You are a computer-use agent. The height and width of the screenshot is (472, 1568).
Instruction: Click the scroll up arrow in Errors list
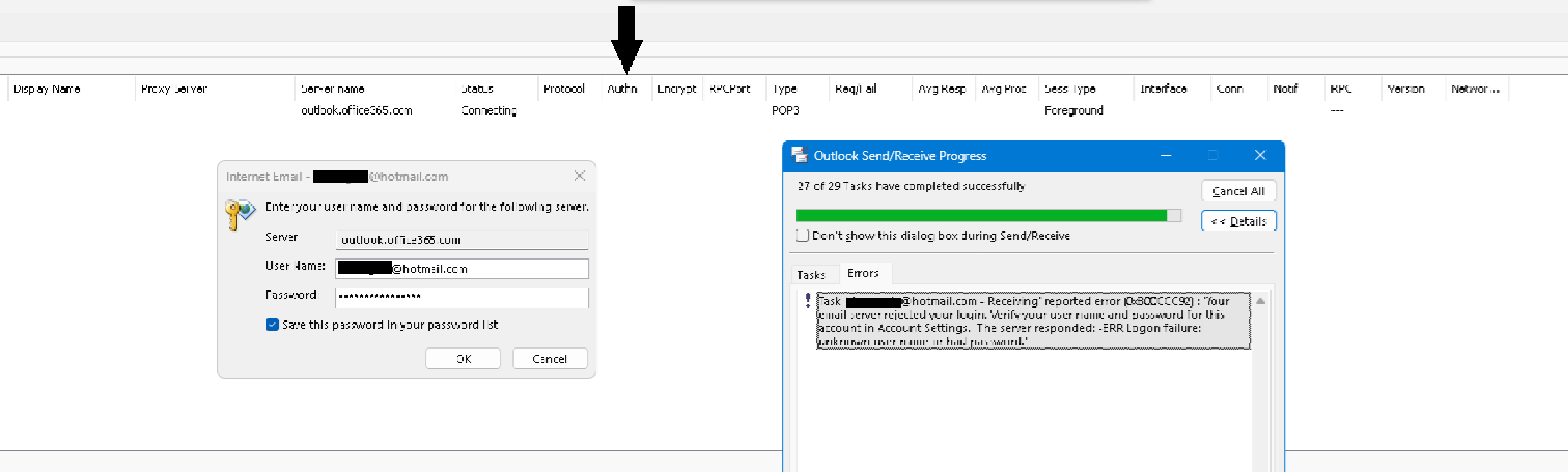[x=1260, y=301]
